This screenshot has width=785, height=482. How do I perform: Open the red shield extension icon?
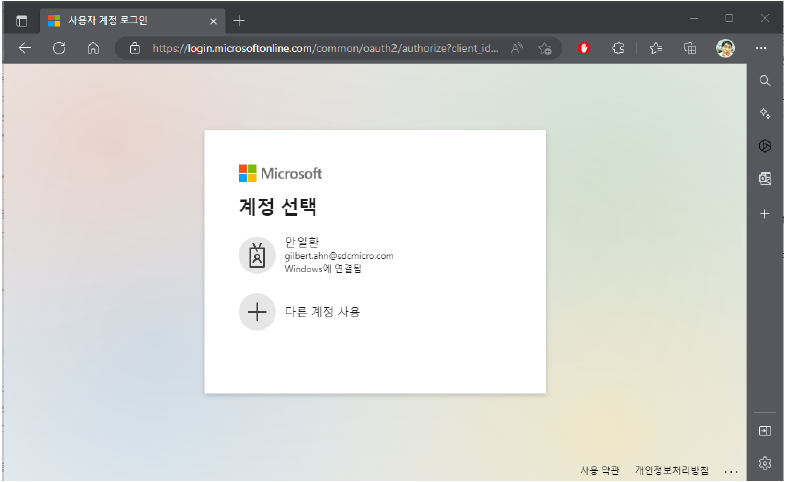585,48
